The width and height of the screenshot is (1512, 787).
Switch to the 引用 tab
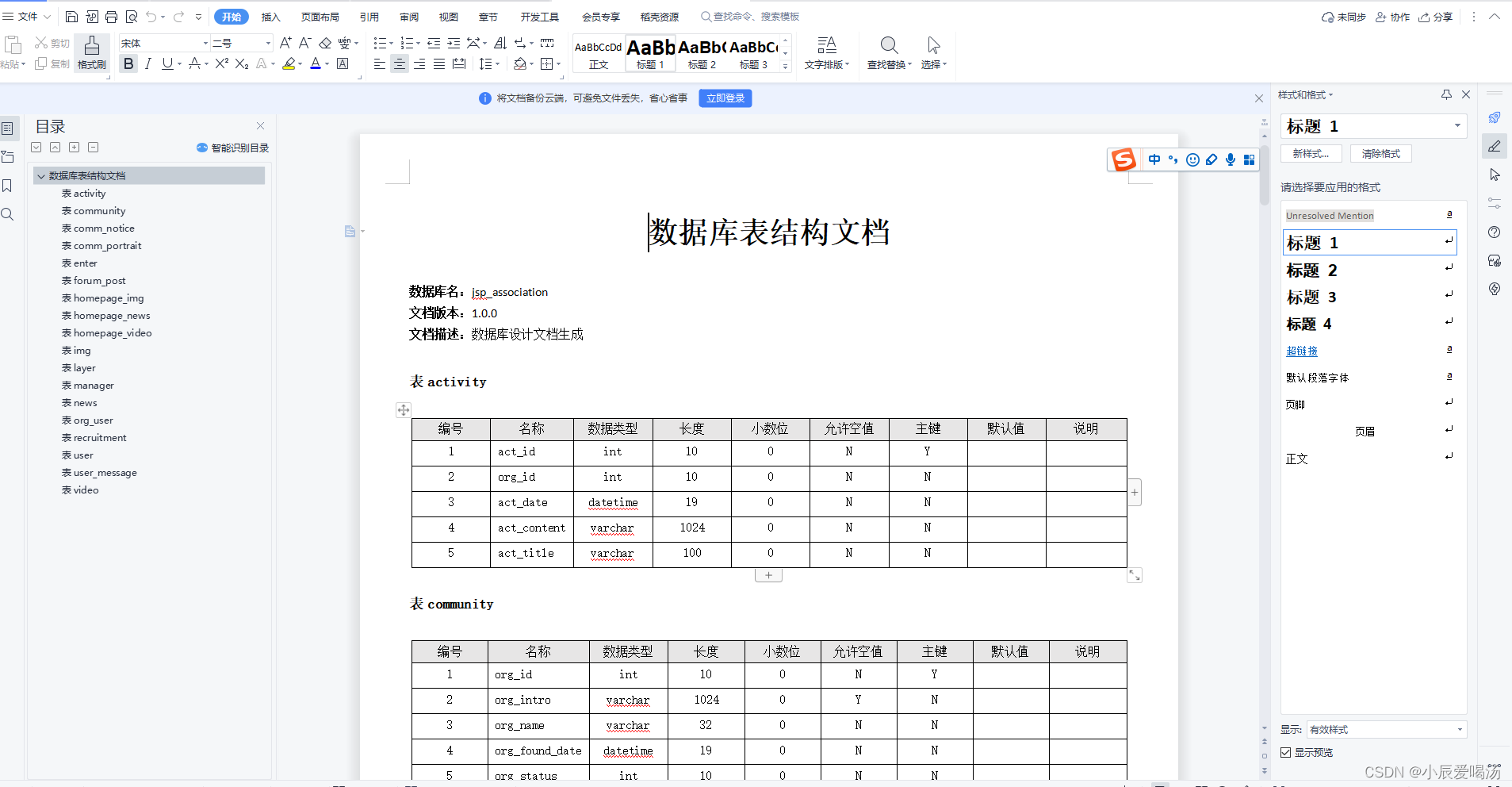coord(369,17)
